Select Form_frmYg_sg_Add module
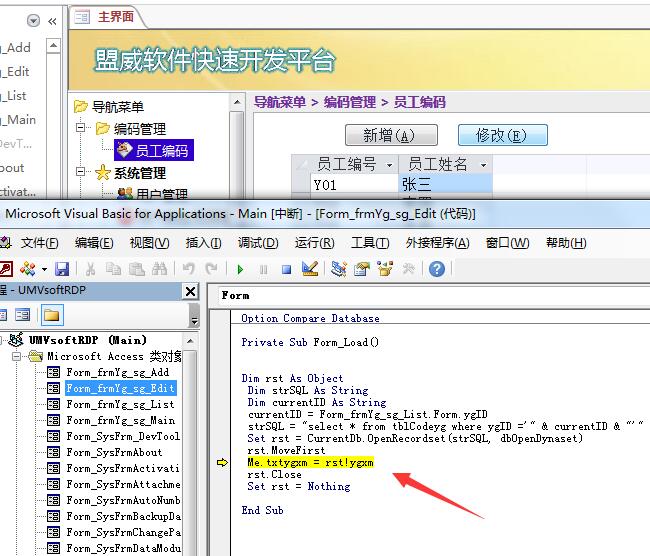This screenshot has width=650, height=556. (118, 372)
